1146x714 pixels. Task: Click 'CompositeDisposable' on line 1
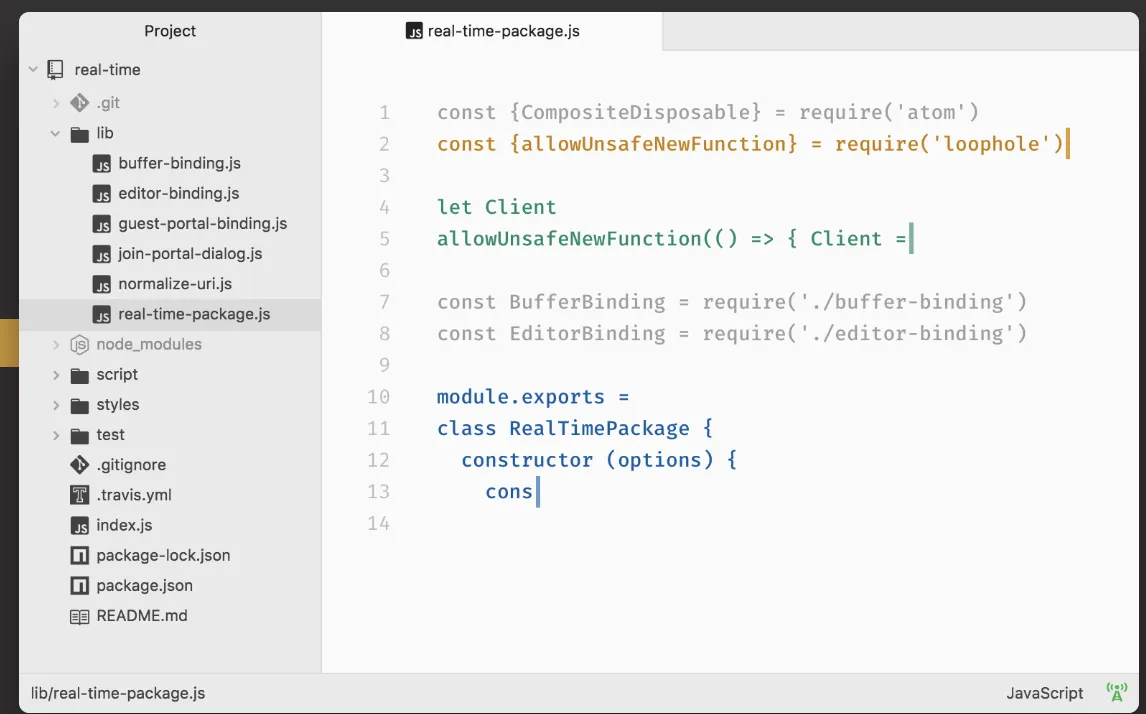click(636, 113)
